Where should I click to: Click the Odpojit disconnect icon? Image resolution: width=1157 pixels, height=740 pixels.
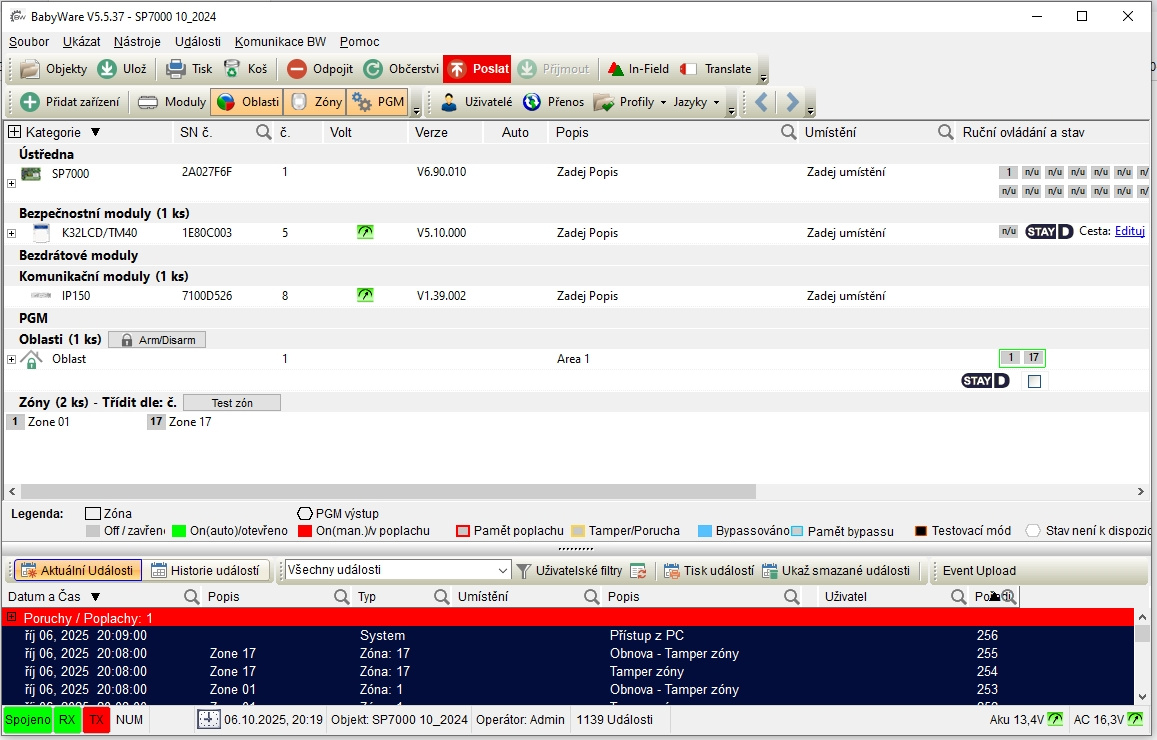[297, 69]
